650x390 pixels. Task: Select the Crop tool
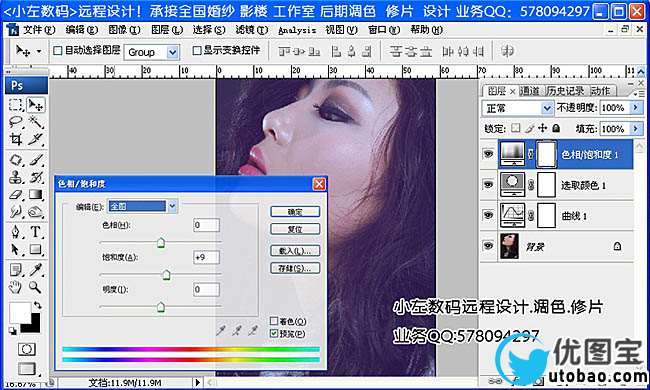(15, 139)
